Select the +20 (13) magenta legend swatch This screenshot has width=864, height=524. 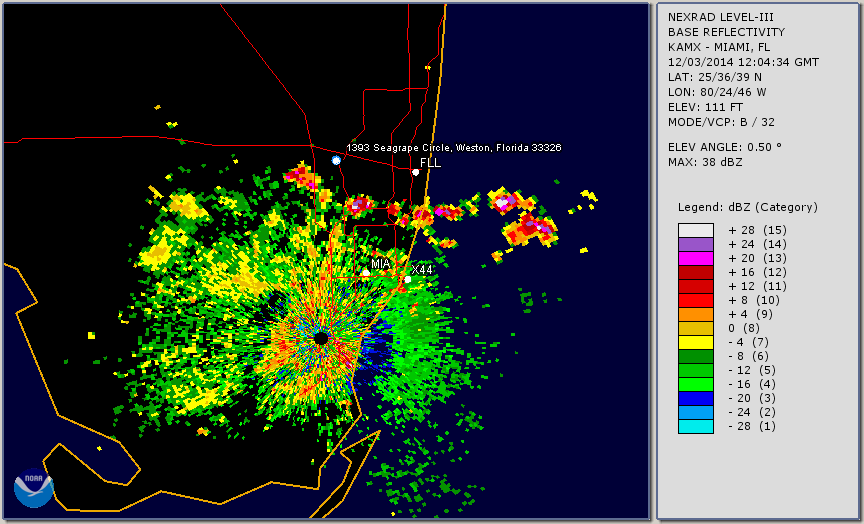[x=696, y=258]
